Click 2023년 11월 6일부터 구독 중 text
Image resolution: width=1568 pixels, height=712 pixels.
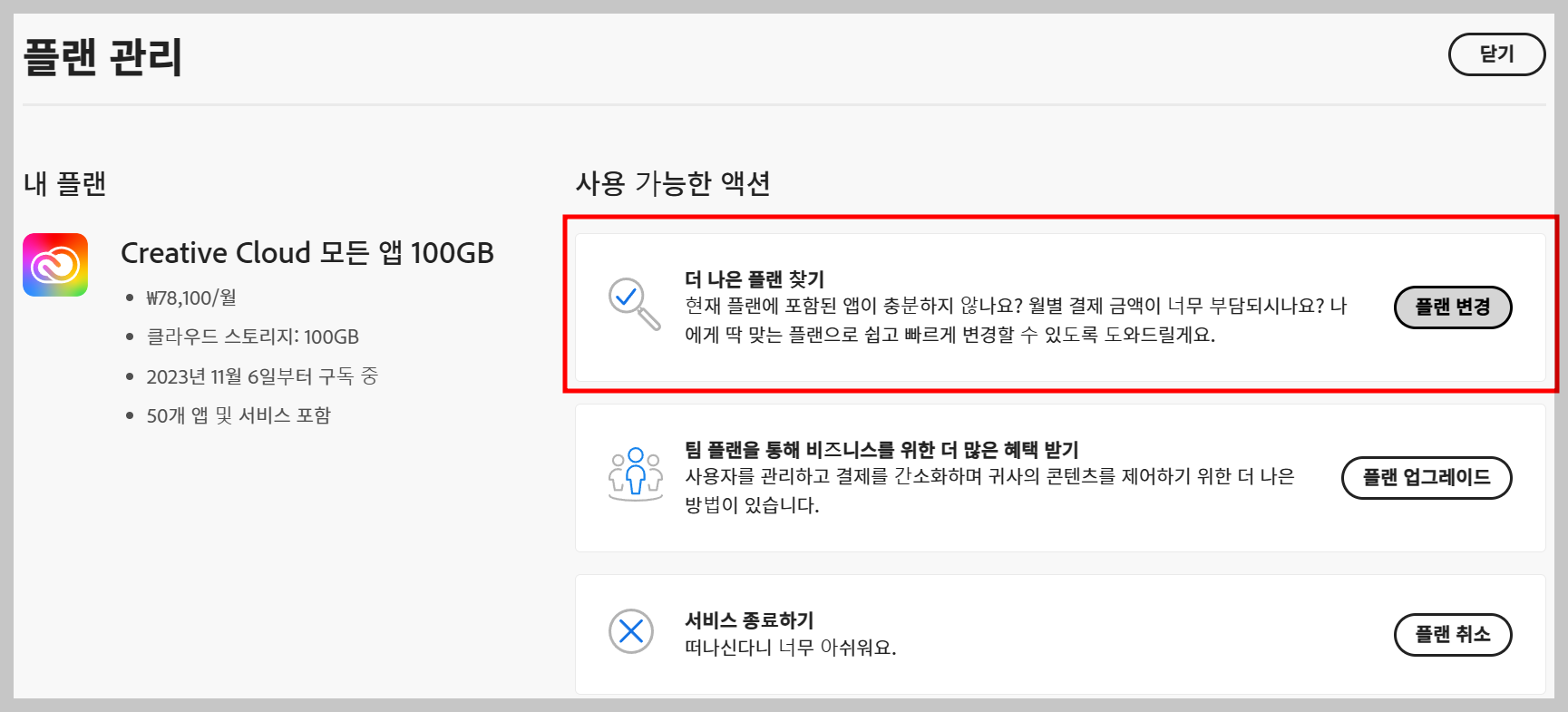coord(262,376)
